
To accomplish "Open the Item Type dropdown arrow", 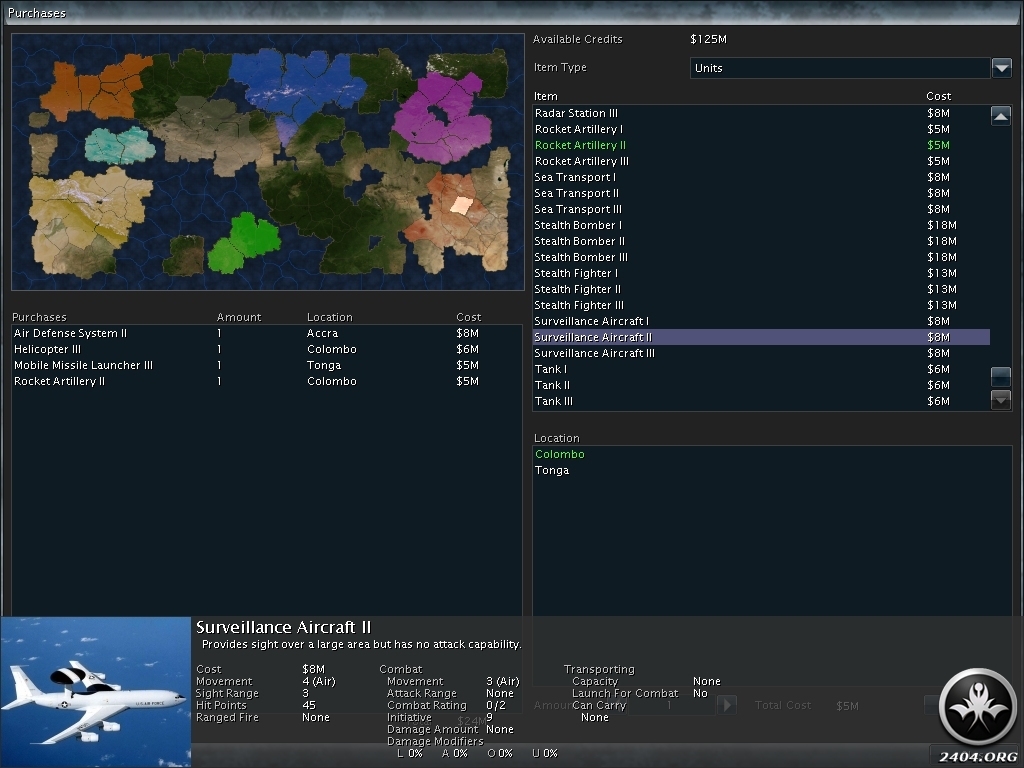I will (1001, 68).
